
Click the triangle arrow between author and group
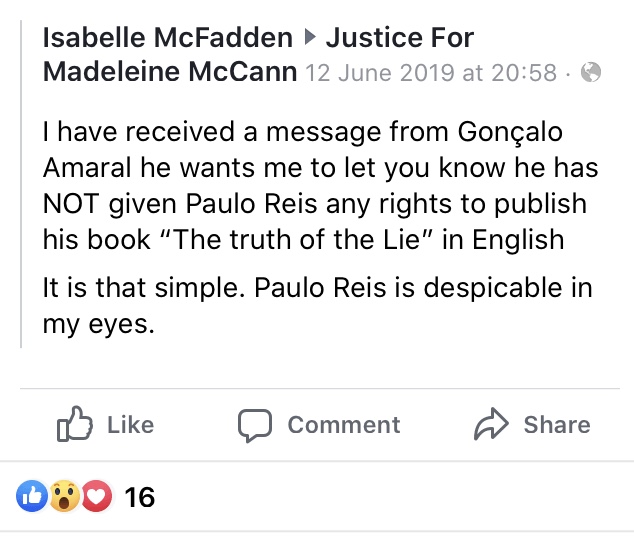pyautogui.click(x=309, y=40)
